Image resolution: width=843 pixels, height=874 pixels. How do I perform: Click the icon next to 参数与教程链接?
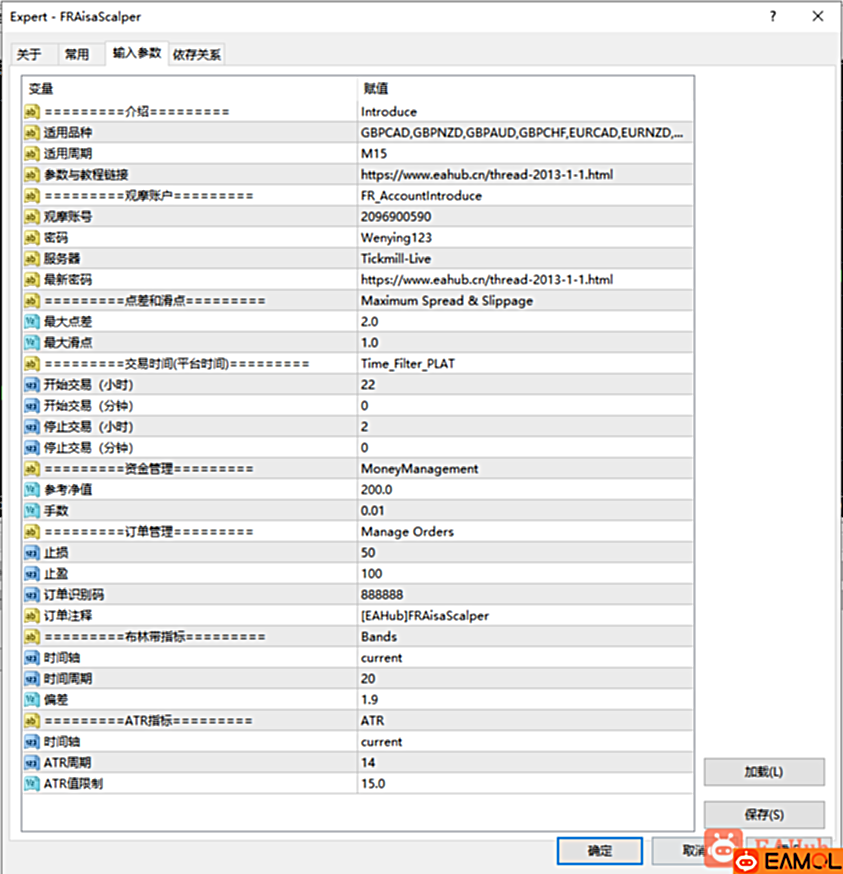(x=32, y=174)
